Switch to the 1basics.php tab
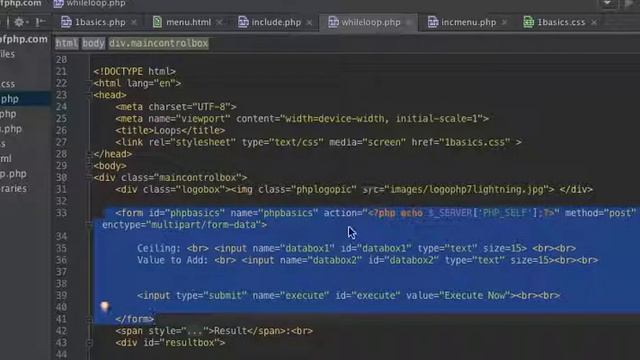Viewport: 640px width, 360px height. [x=100, y=22]
